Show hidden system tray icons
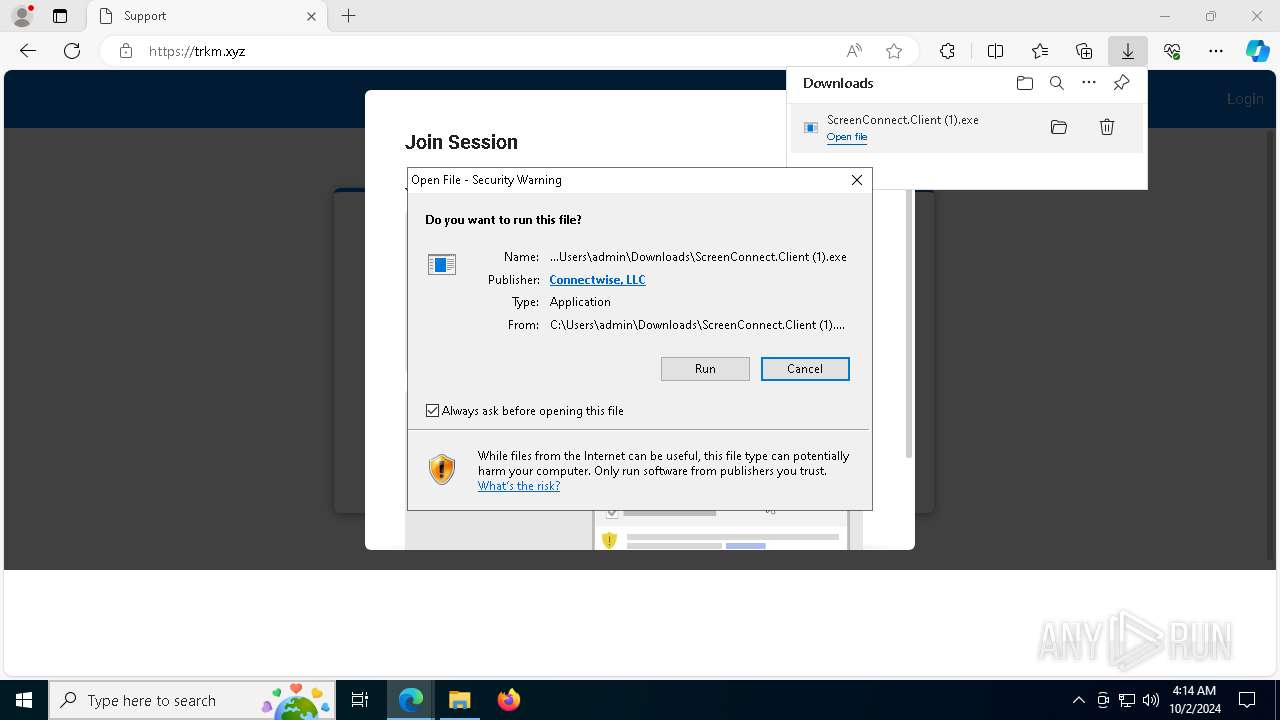The width and height of the screenshot is (1280, 720). pos(1078,700)
